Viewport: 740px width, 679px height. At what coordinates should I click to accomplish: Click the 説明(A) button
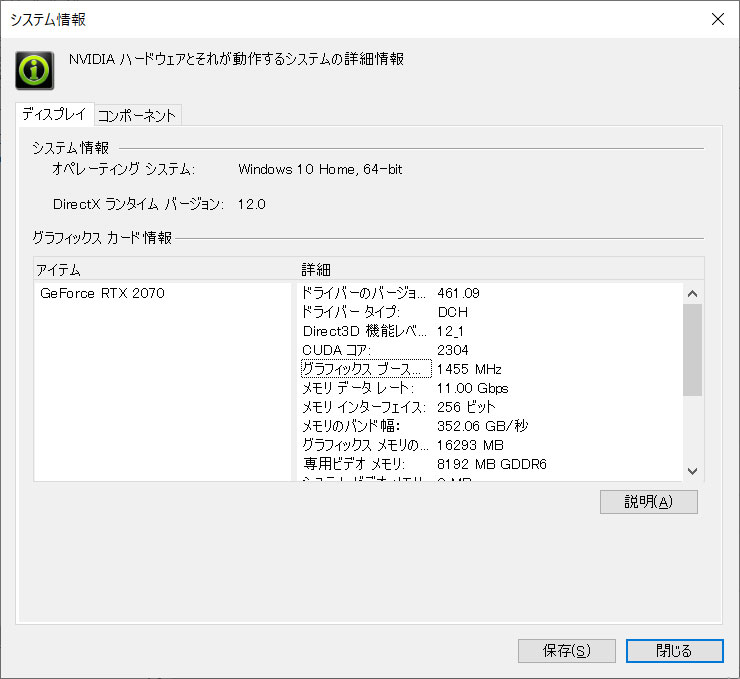[x=648, y=502]
